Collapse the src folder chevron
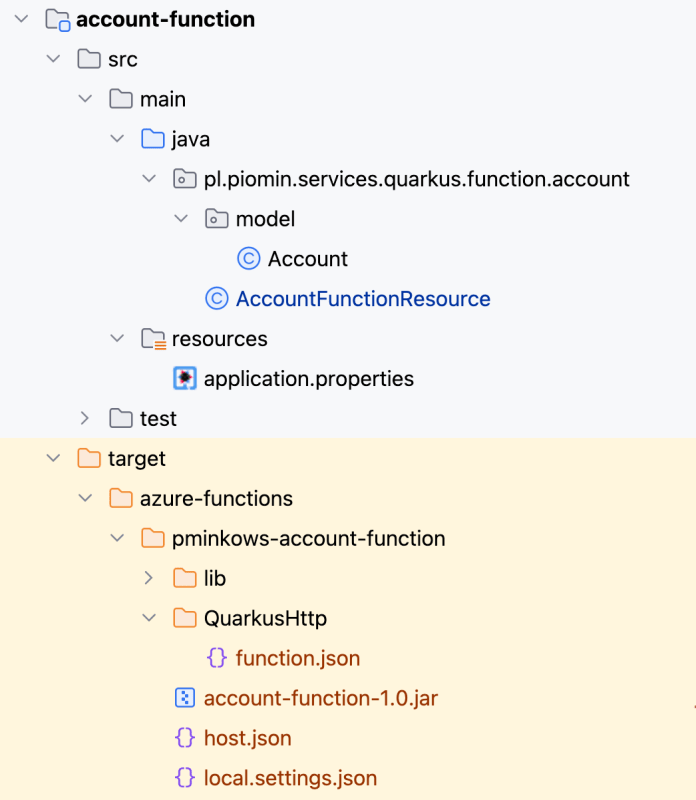Viewport: 696px width, 800px height. (x=53, y=60)
